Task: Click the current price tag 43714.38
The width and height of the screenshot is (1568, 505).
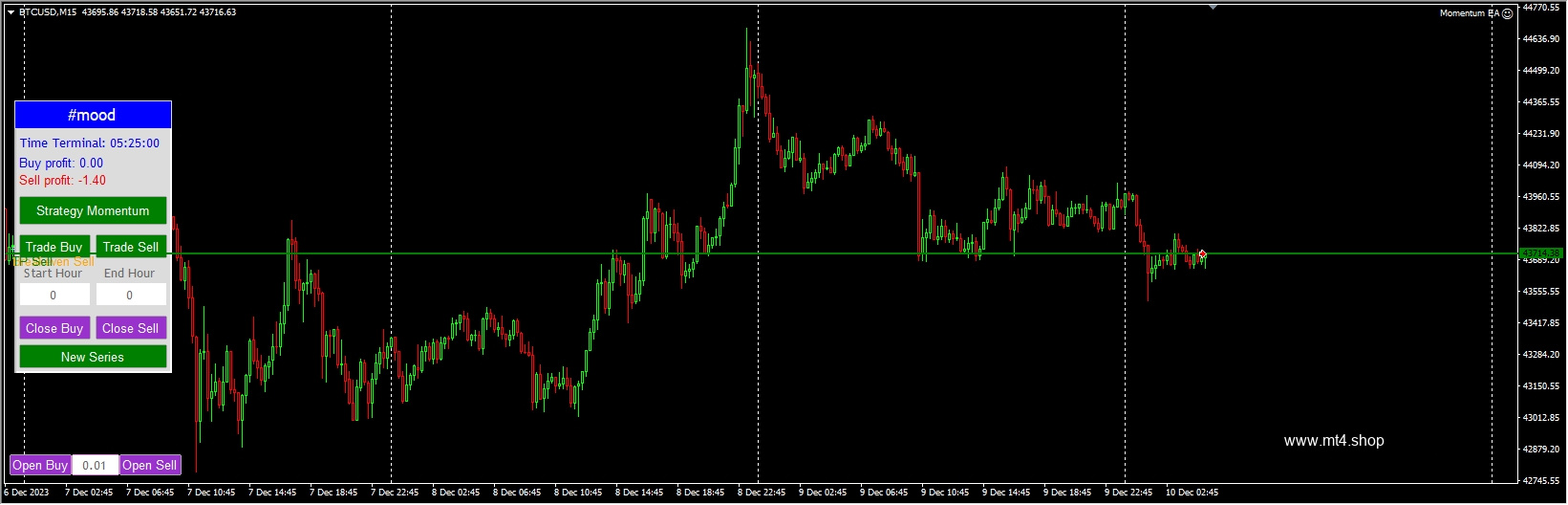Action: click(1540, 253)
